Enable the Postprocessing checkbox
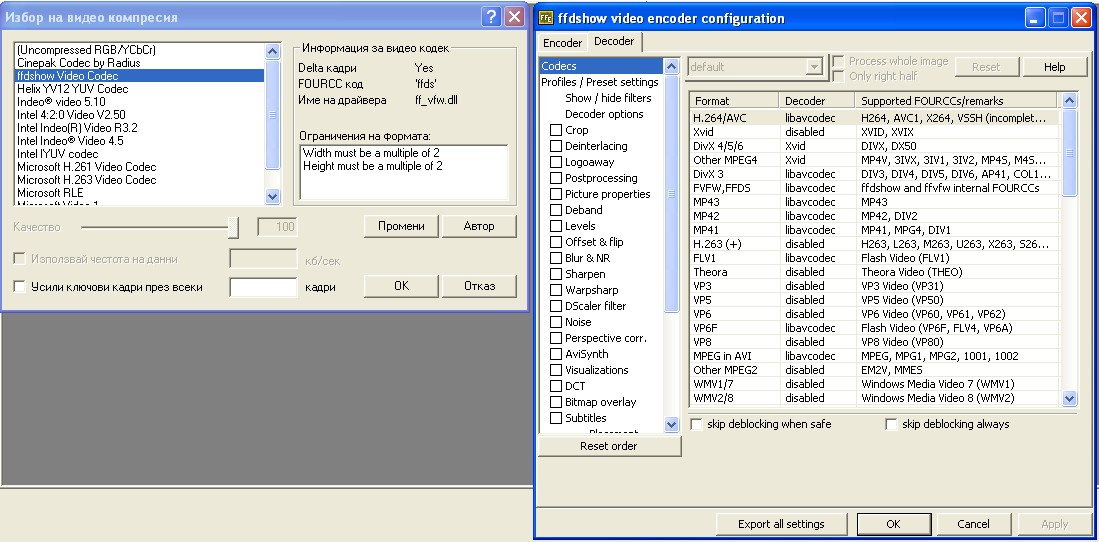The height and width of the screenshot is (542, 1099). (556, 178)
